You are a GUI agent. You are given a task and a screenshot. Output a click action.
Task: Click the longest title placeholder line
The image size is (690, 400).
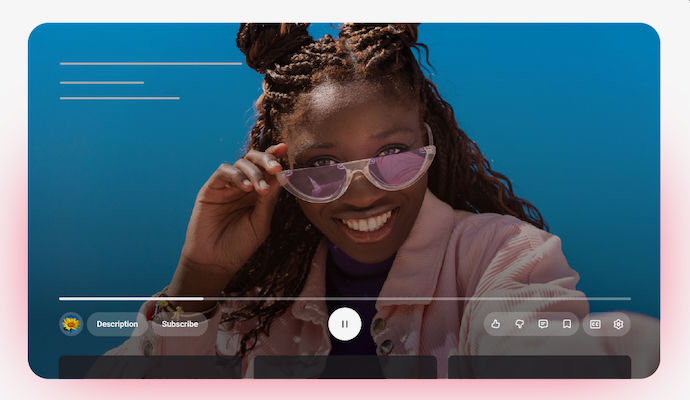150,63
